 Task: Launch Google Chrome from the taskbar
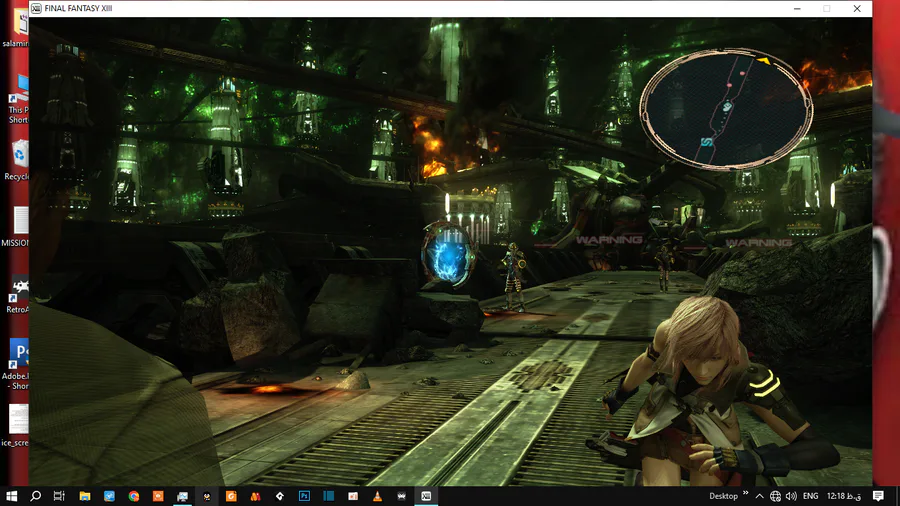134,496
